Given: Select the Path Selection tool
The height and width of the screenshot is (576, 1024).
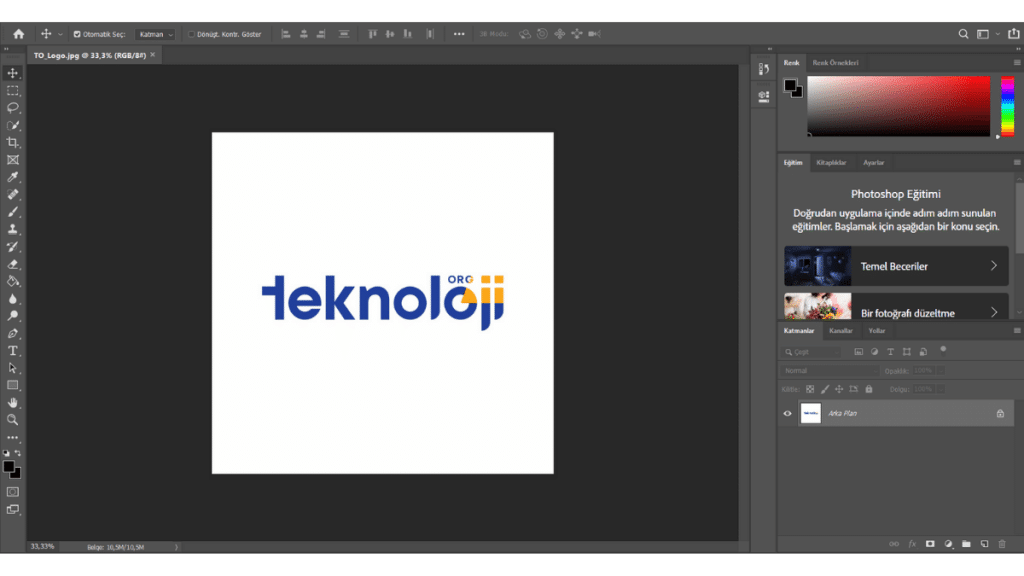Looking at the screenshot, I should (12, 368).
